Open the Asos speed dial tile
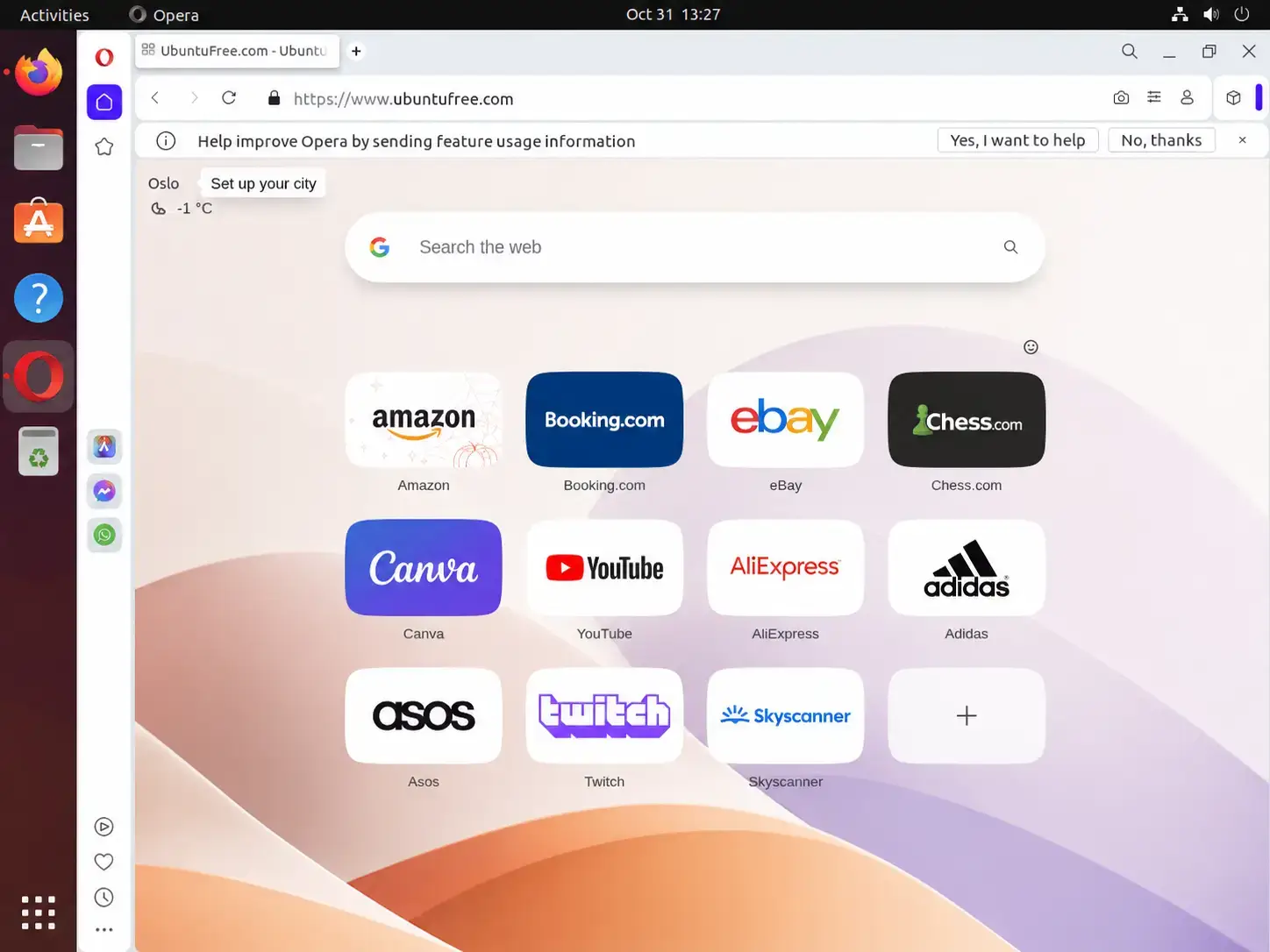Viewport: 1270px width, 952px height. (x=424, y=716)
